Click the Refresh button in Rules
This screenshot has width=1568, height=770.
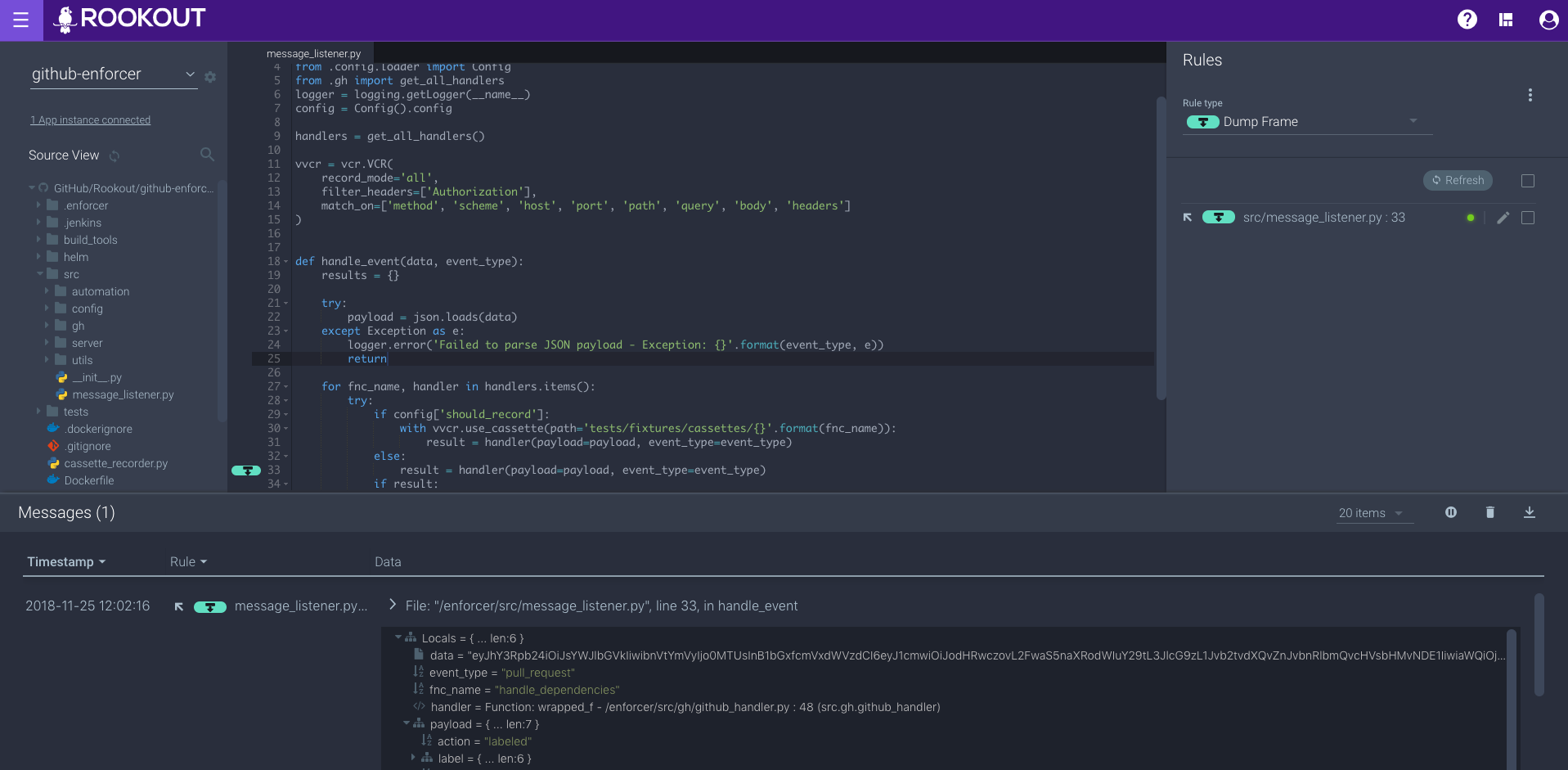tap(1458, 181)
